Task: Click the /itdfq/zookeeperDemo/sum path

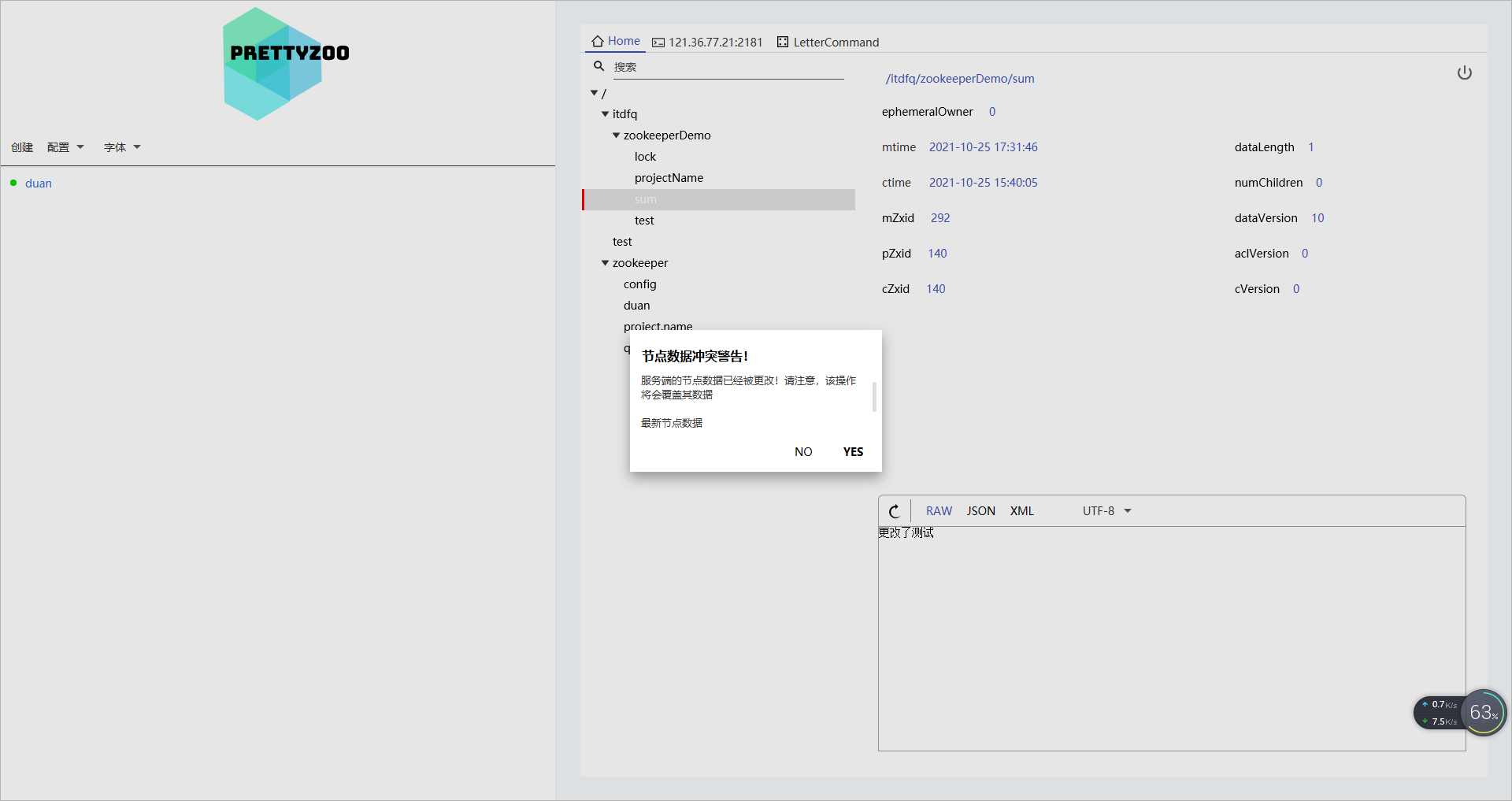Action: click(960, 79)
